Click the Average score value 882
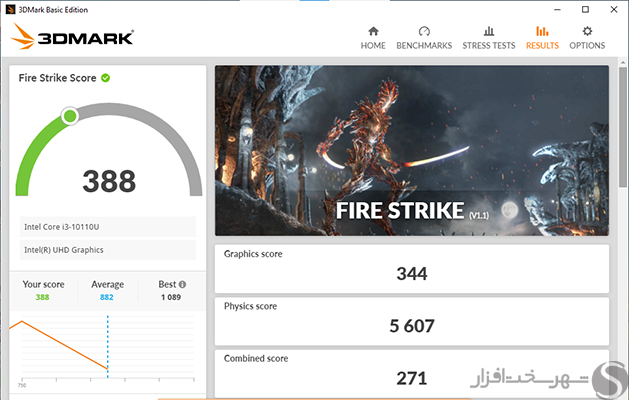This screenshot has width=629, height=400. pos(107,297)
